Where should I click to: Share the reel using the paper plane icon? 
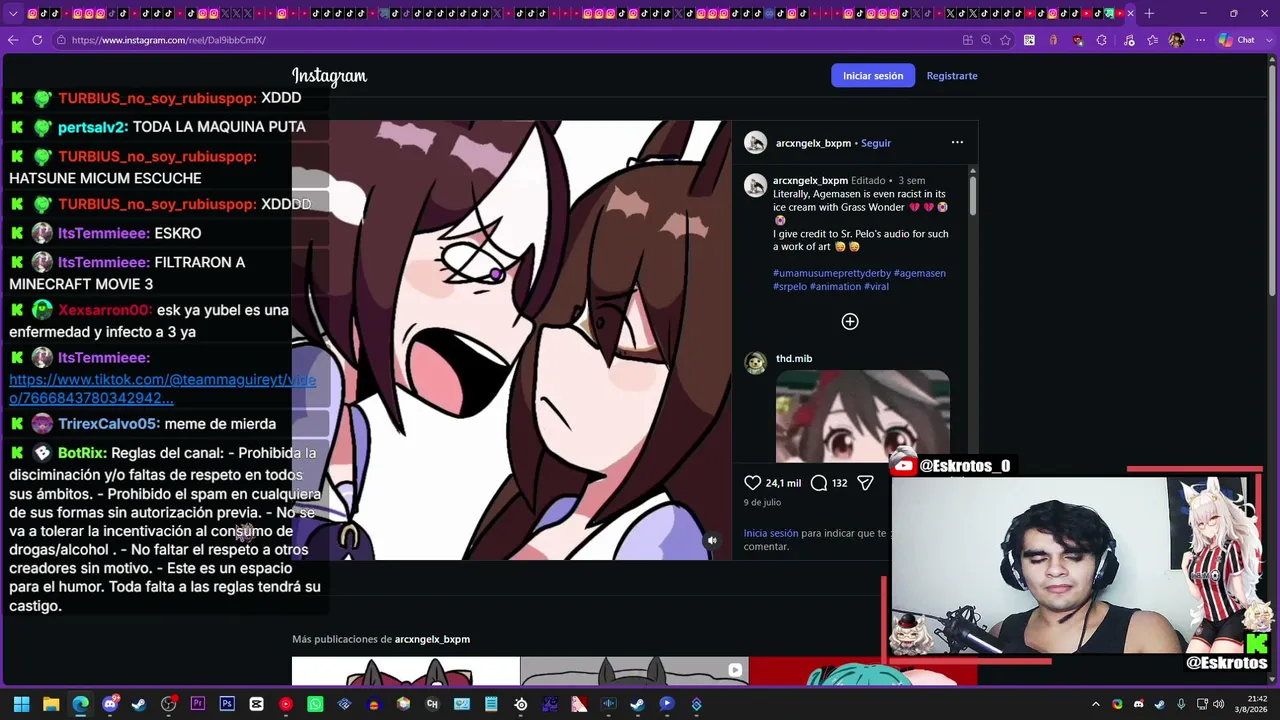click(x=866, y=483)
